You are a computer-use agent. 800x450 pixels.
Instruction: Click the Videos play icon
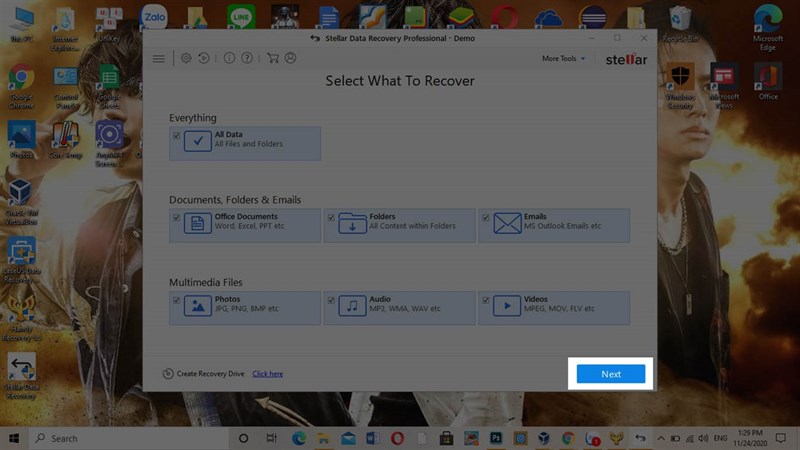point(507,306)
